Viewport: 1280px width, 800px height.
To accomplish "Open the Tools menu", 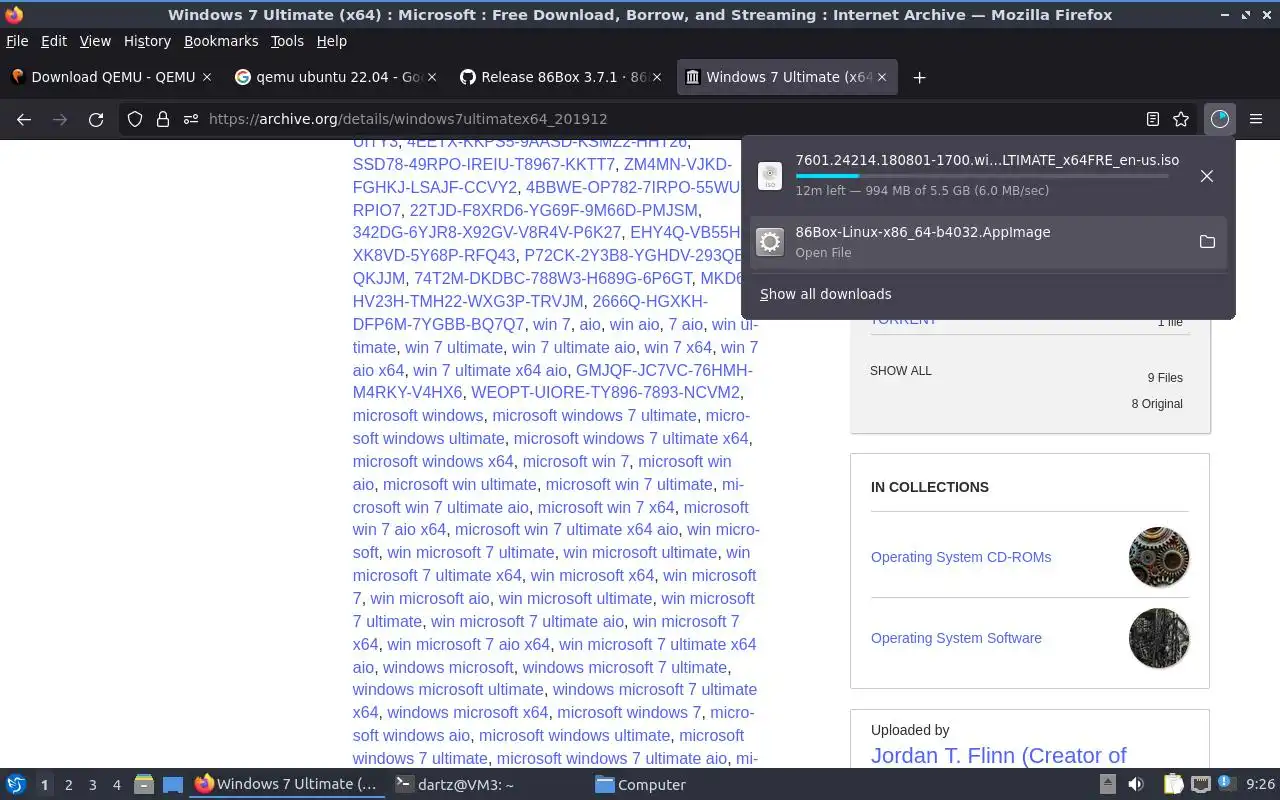I will [287, 41].
